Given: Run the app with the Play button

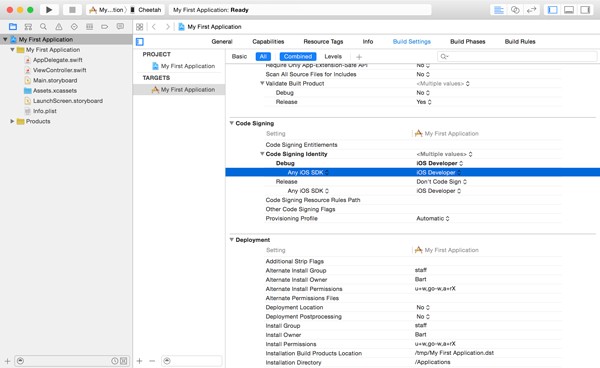Looking at the screenshot, I should pos(49,10).
